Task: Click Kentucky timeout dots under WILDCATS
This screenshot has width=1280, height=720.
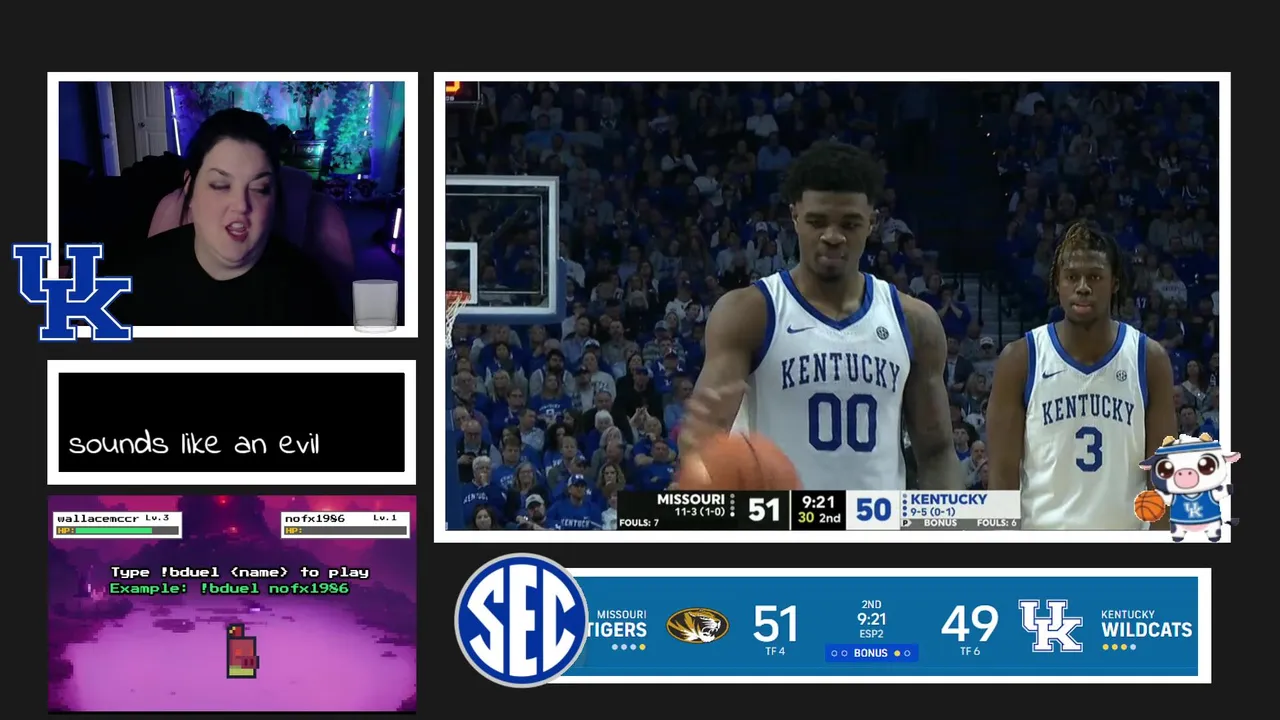Action: (1119, 647)
